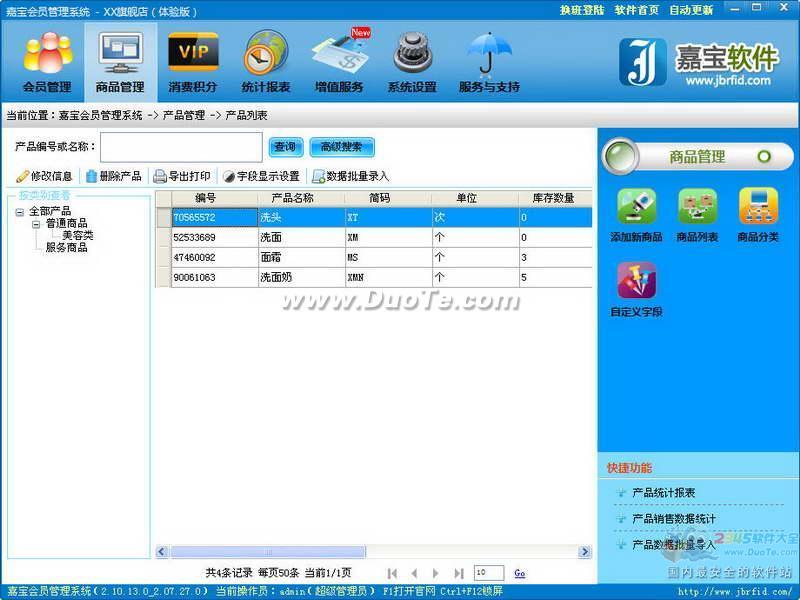Click 添加新商品 icon in side panel
The height and width of the screenshot is (600, 800).
coord(636,215)
